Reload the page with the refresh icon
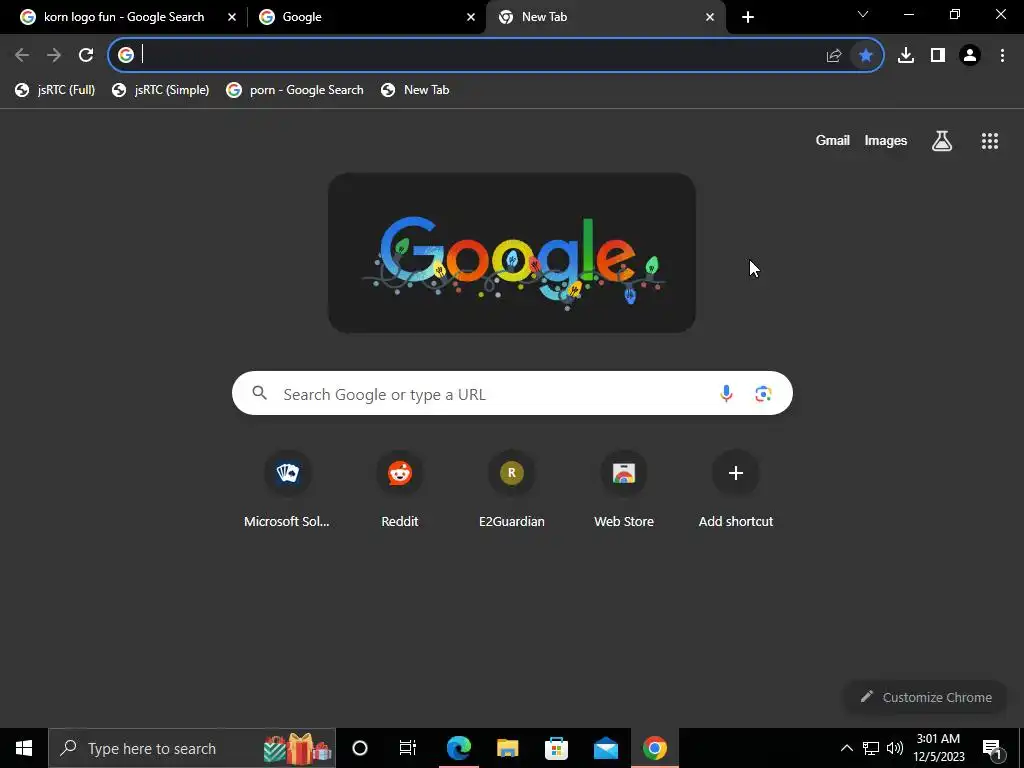Viewport: 1024px width, 768px height. click(86, 56)
